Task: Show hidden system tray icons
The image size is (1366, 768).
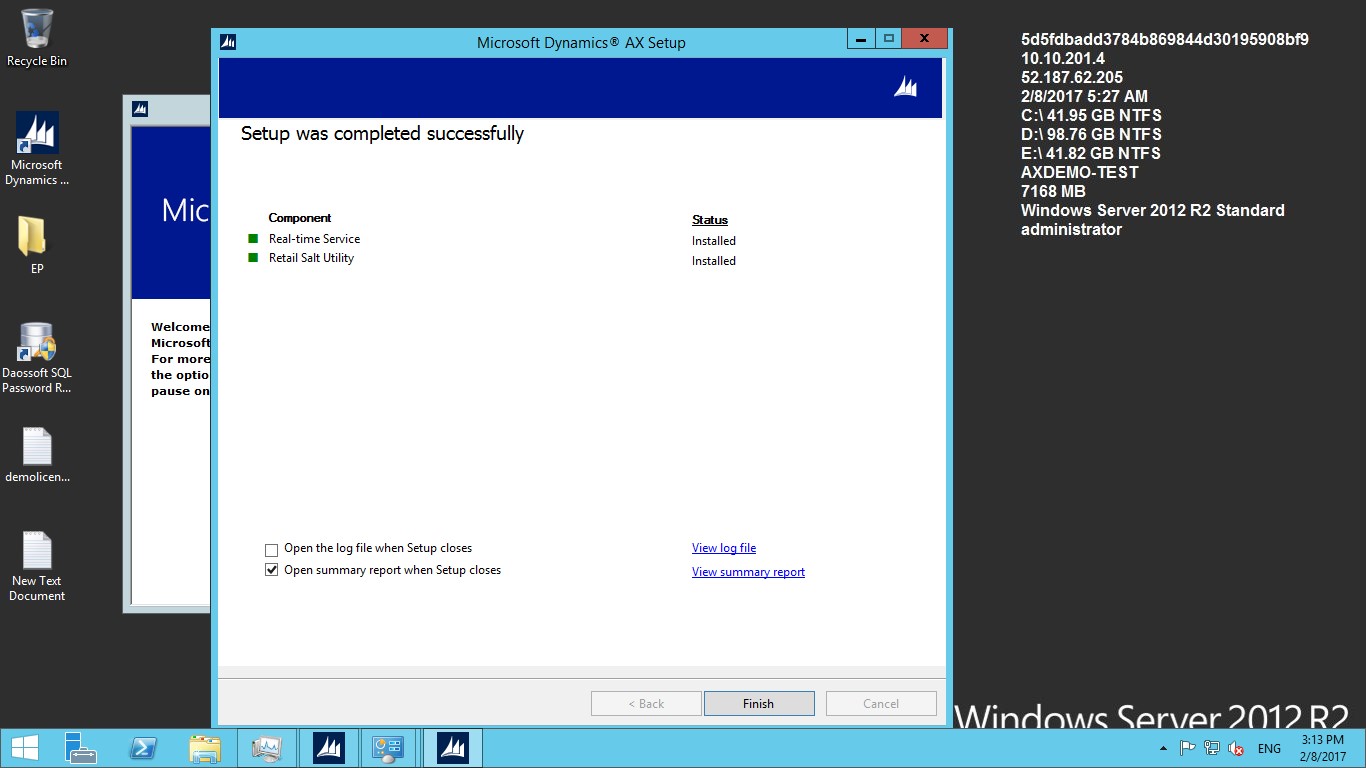Action: click(x=1162, y=749)
